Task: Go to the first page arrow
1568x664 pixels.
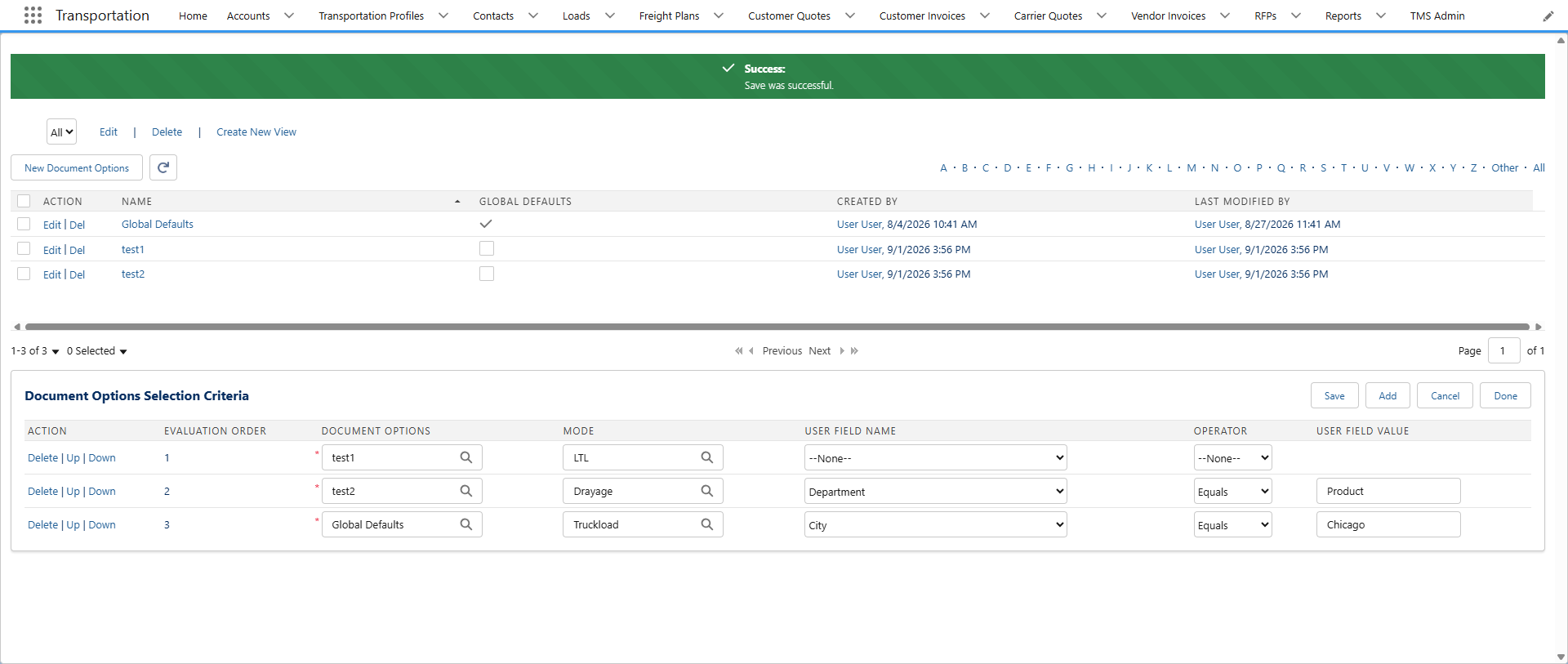Action: click(x=738, y=351)
